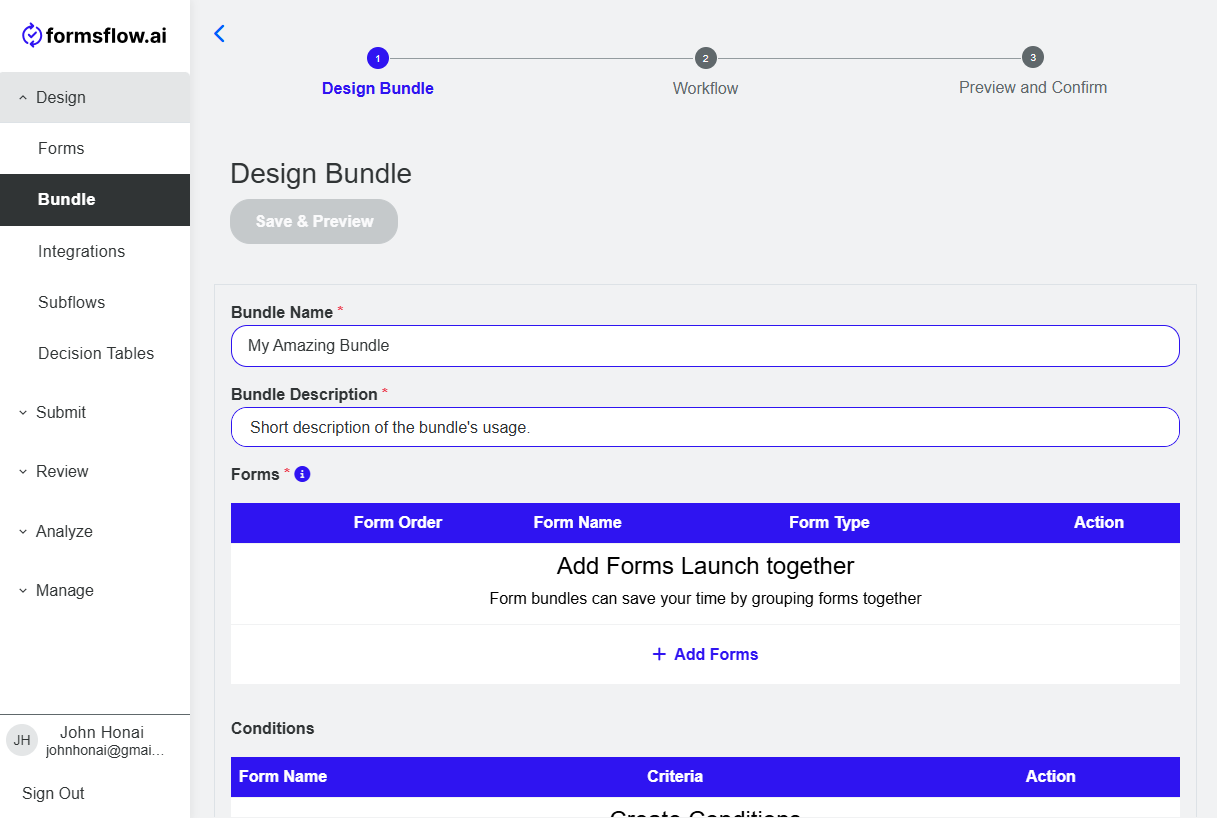The image size is (1217, 818).
Task: Click the Conditions section heading
Action: (x=273, y=728)
